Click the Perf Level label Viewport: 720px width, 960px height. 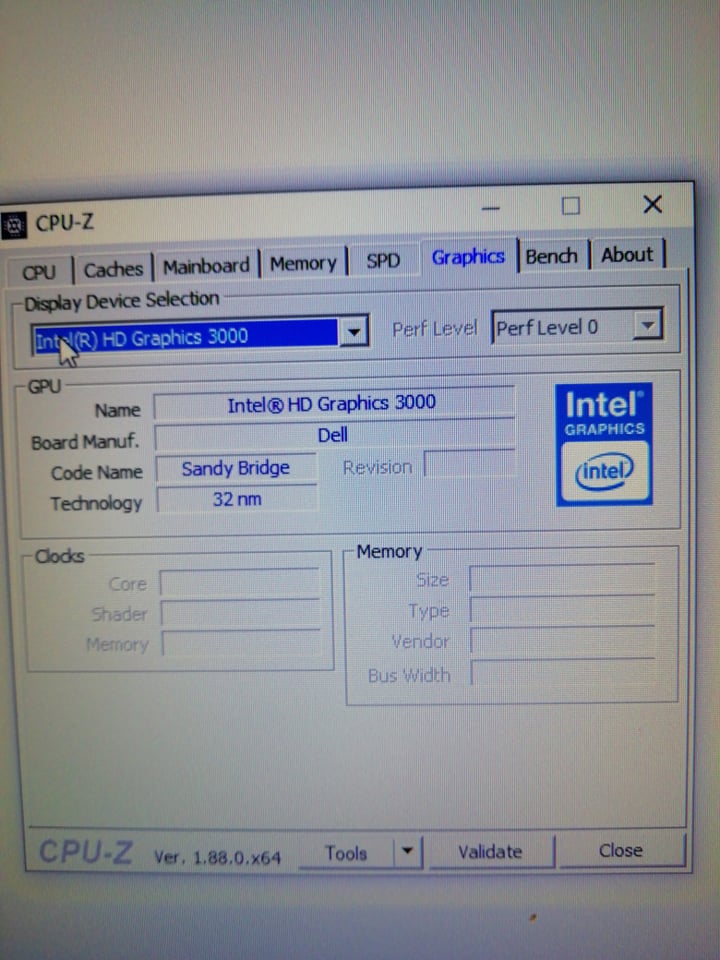[x=434, y=329]
